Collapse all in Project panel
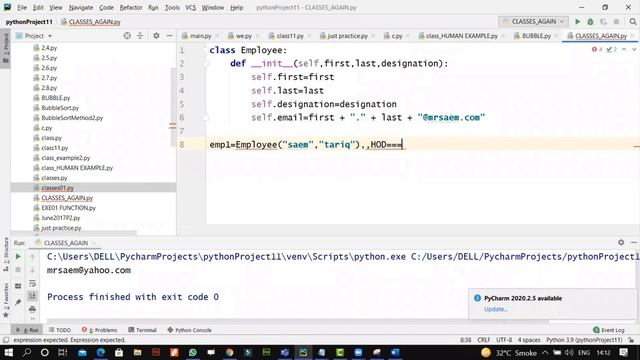 tap(140, 36)
